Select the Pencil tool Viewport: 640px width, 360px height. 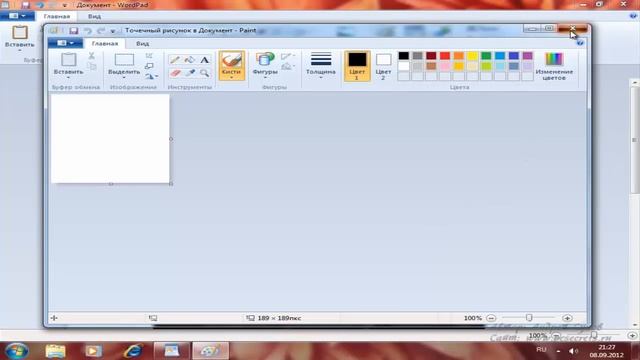click(175, 60)
